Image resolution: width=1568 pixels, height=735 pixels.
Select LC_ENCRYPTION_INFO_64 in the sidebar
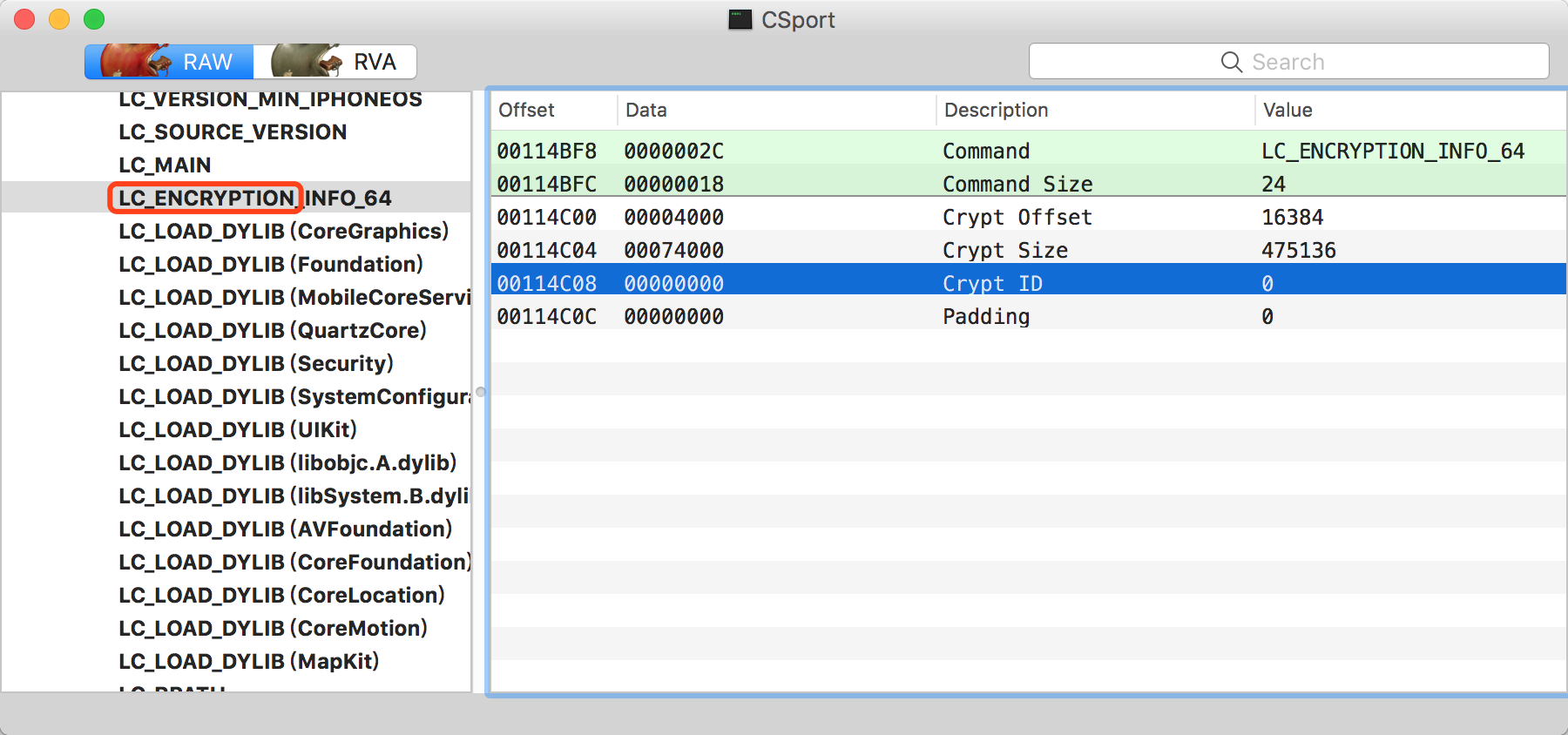[x=254, y=199]
